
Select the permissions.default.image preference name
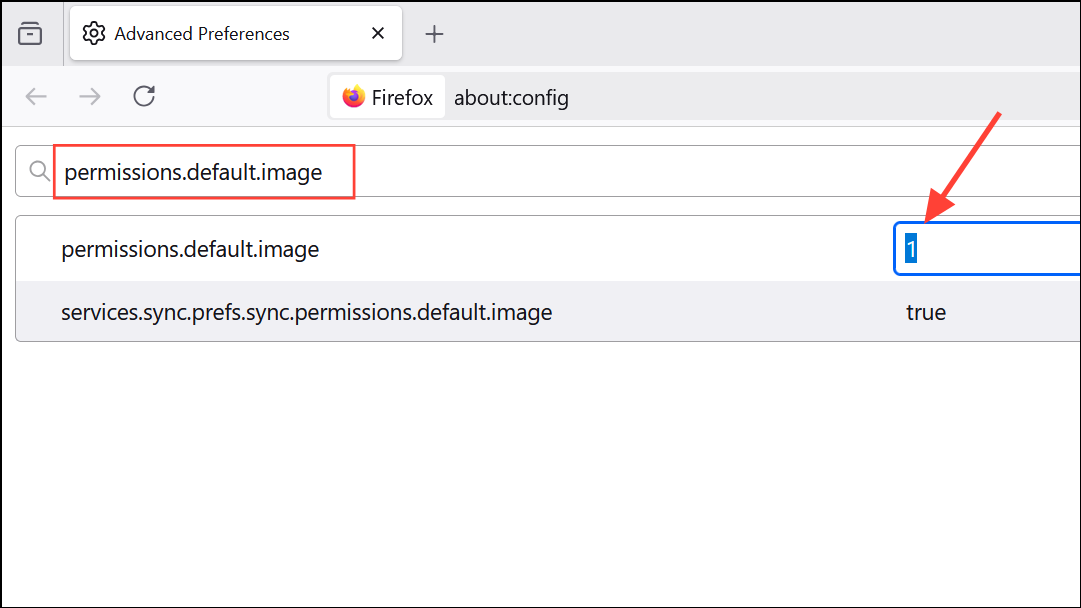click(x=190, y=249)
